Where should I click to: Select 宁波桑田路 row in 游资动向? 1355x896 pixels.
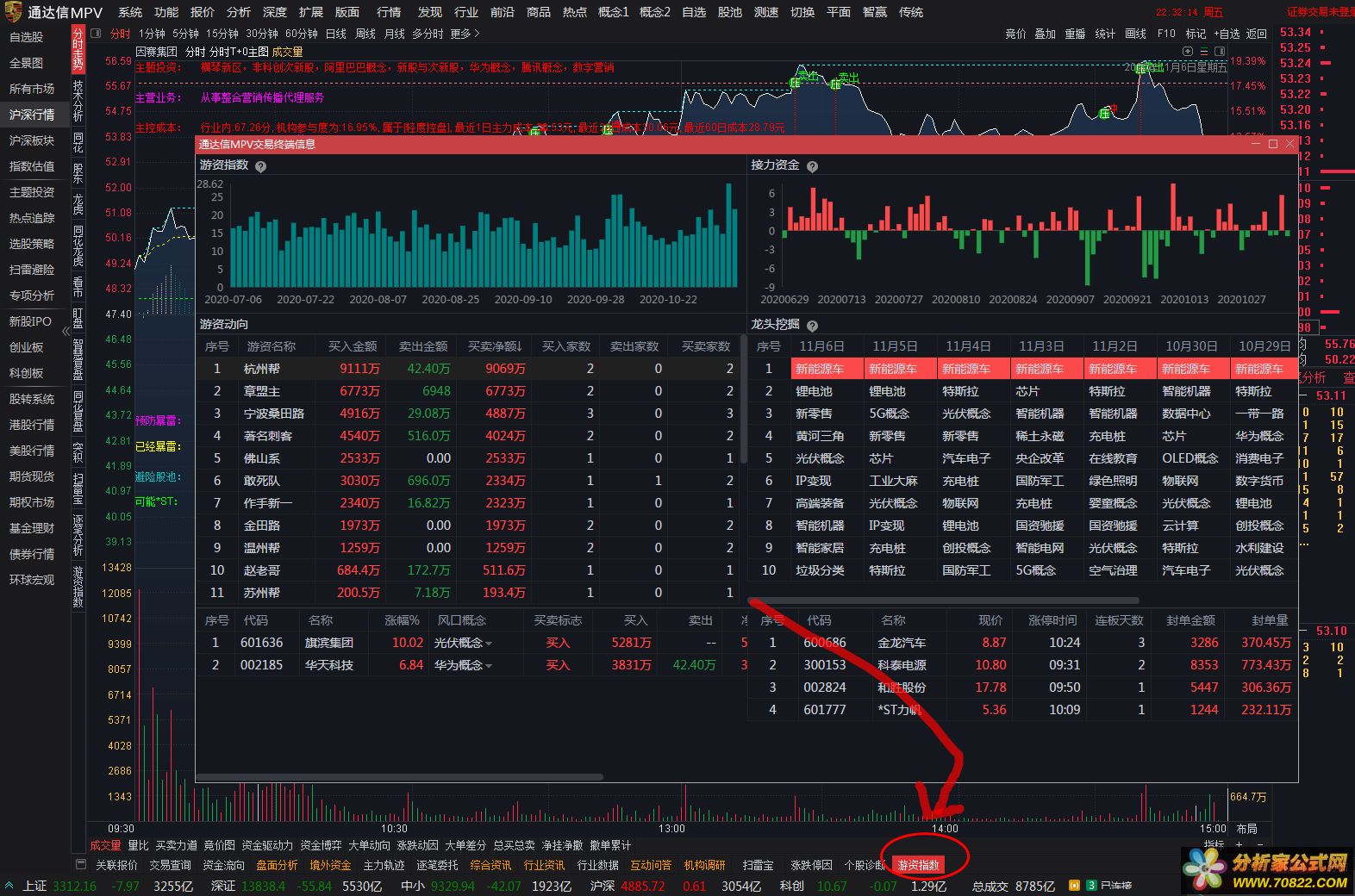(x=469, y=414)
